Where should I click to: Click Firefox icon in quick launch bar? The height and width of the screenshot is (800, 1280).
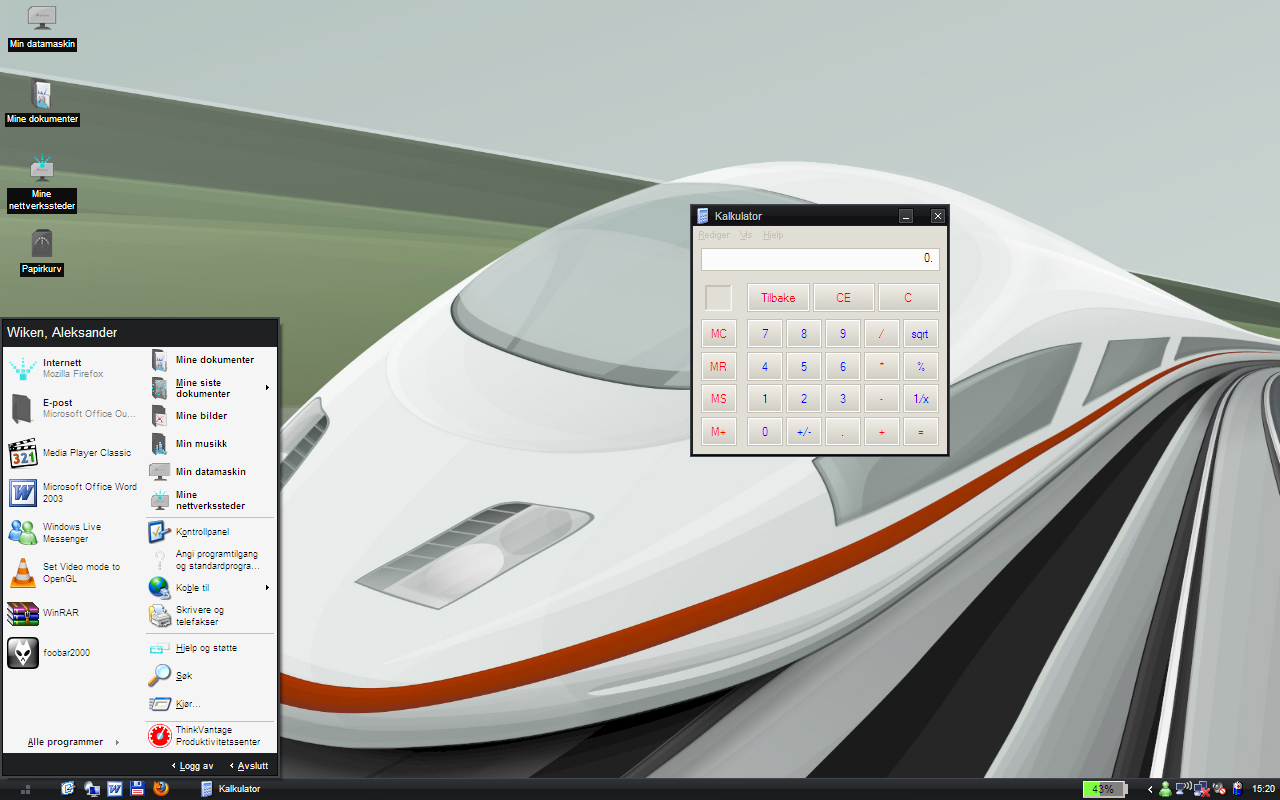pyautogui.click(x=162, y=789)
